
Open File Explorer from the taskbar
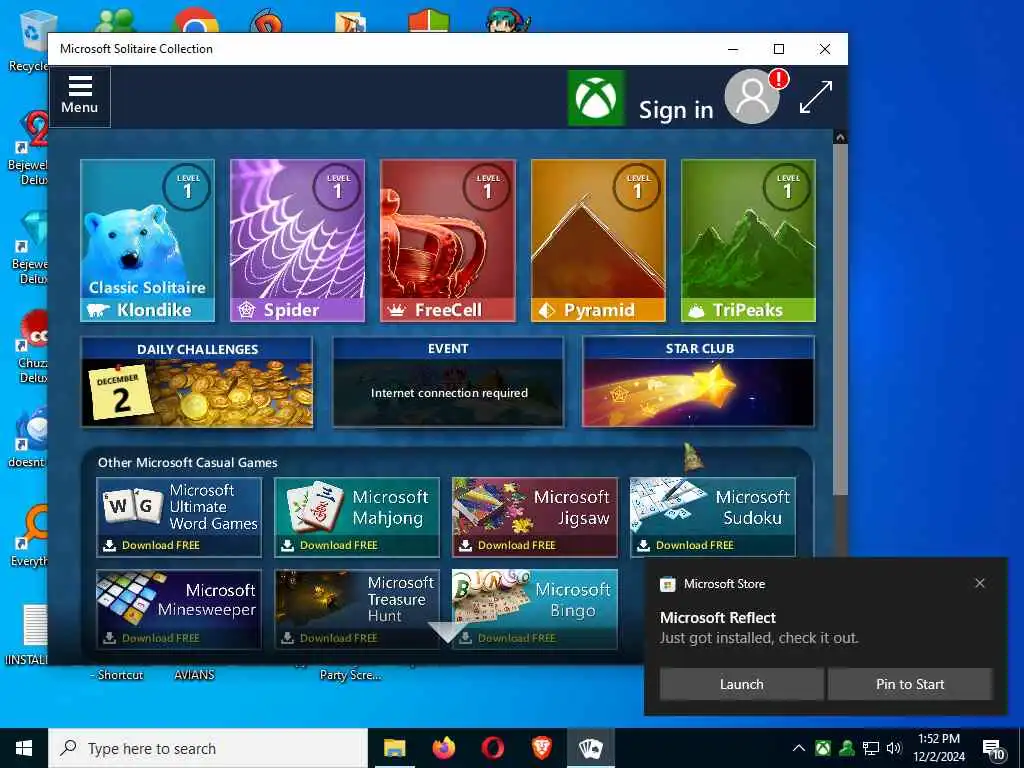tap(394, 748)
